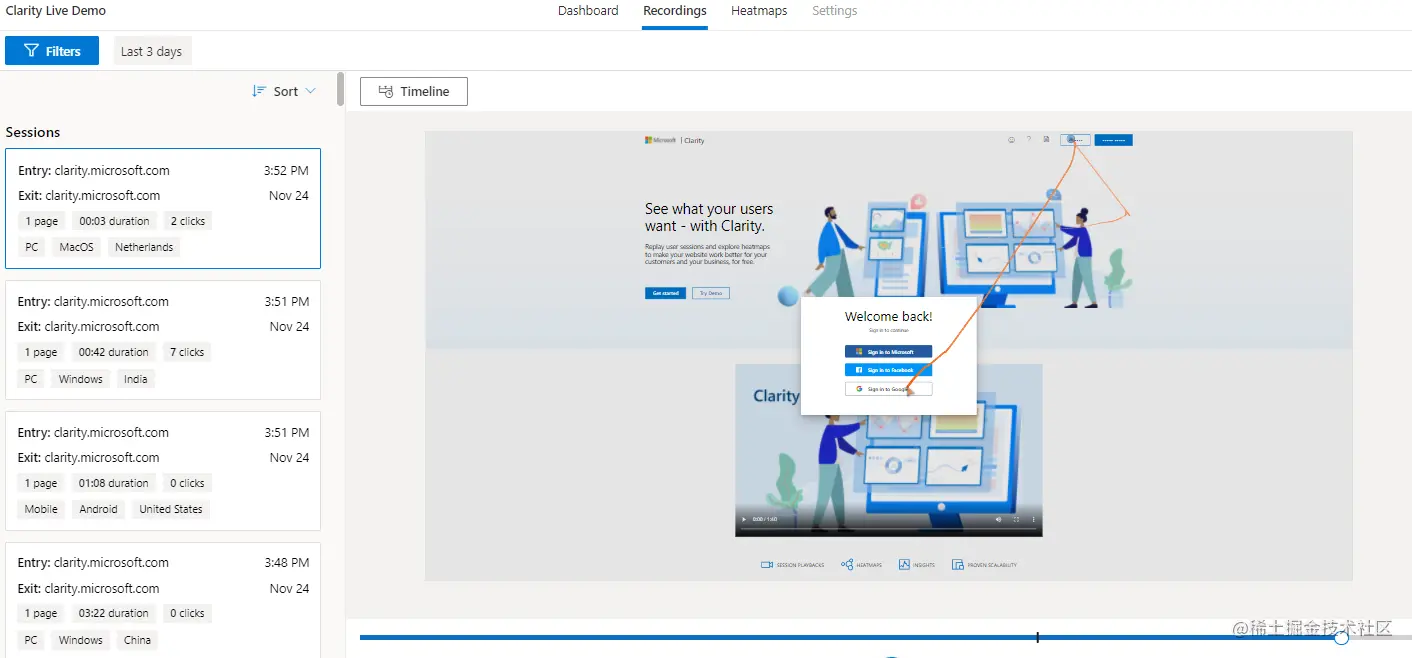Click the 7 clicks tag
Viewport: 1412px width, 658px height.
pyautogui.click(x=187, y=352)
